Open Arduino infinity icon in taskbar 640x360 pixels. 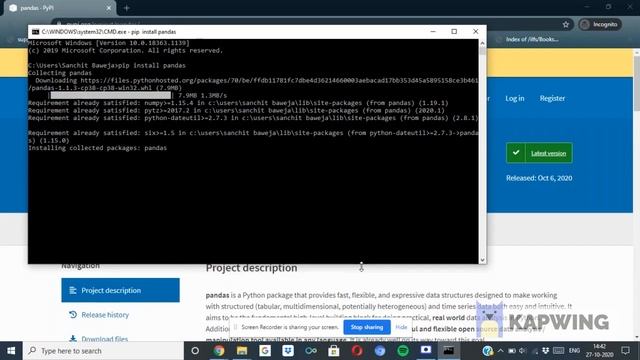[311, 351]
